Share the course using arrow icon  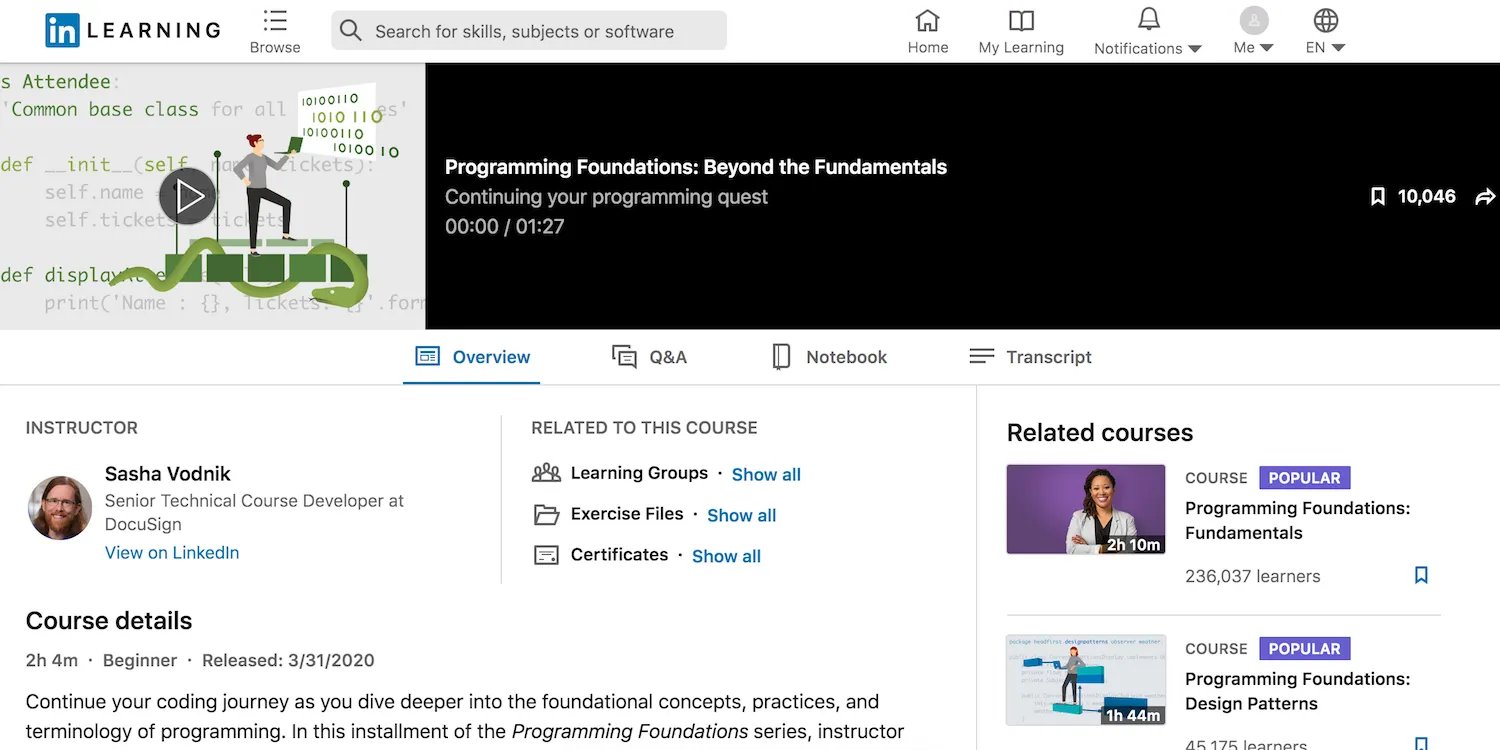coord(1485,197)
